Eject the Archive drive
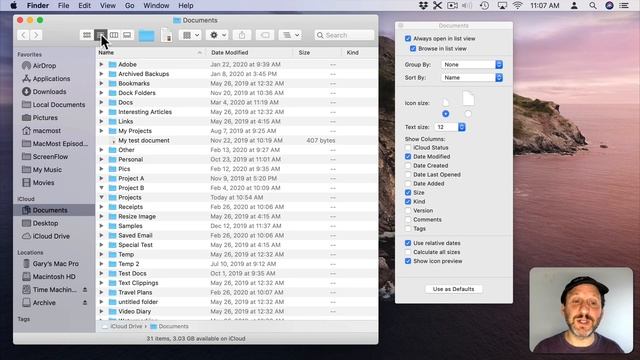Image resolution: width=640 pixels, height=360 pixels. (85, 302)
